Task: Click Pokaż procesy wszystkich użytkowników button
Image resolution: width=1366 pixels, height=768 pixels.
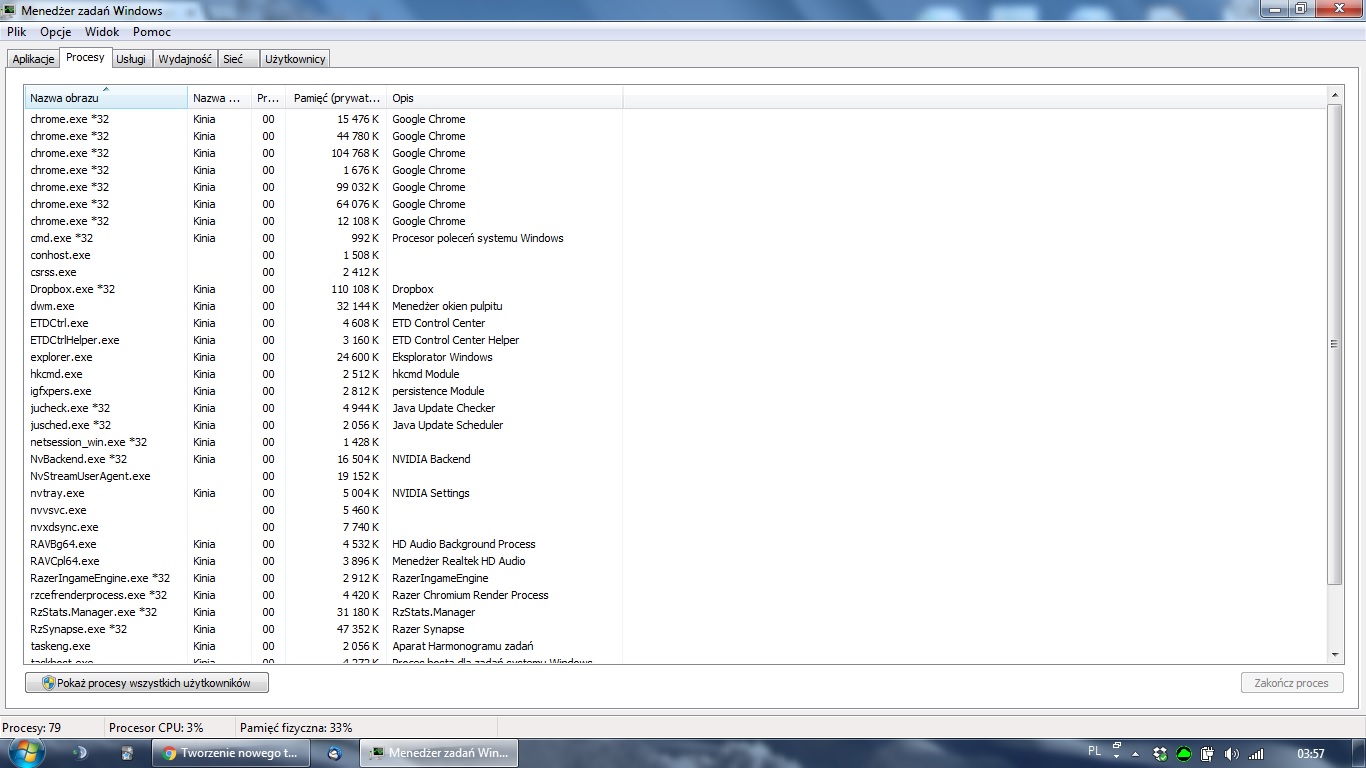Action: coord(147,683)
